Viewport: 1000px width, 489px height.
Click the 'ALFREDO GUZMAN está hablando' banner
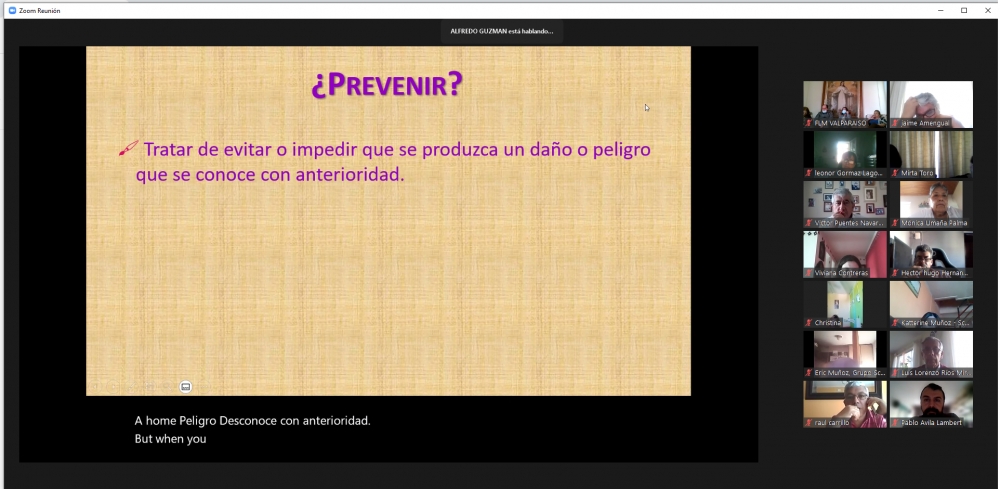(x=500, y=31)
